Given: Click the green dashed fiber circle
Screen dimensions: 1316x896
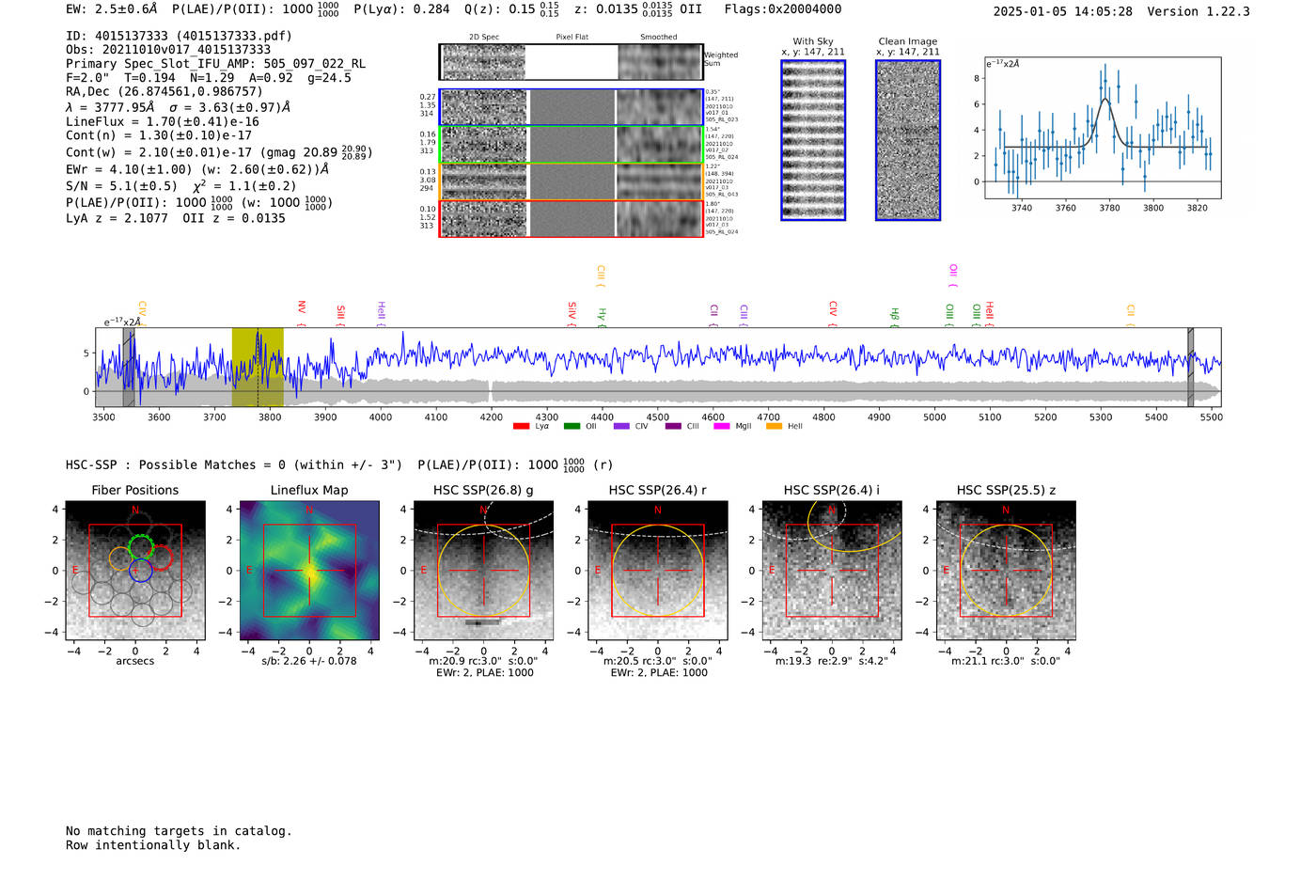Looking at the screenshot, I should pyautogui.click(x=140, y=547).
